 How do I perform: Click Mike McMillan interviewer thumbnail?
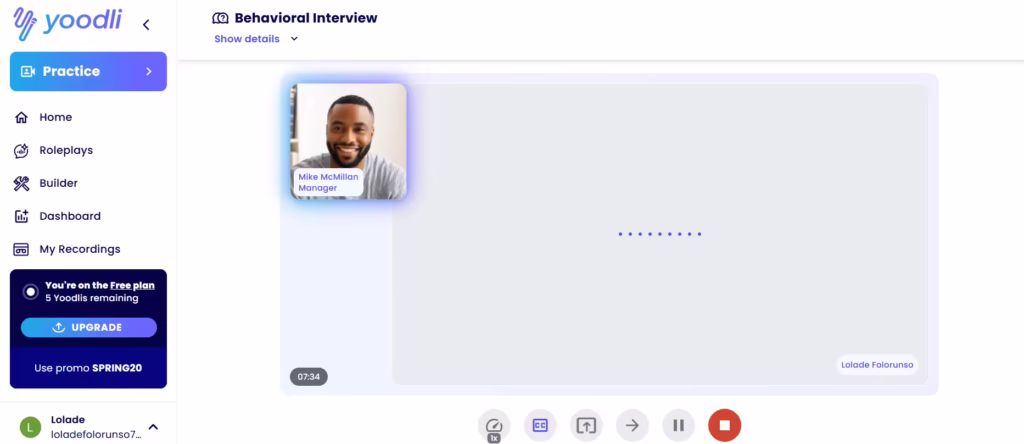coord(349,141)
